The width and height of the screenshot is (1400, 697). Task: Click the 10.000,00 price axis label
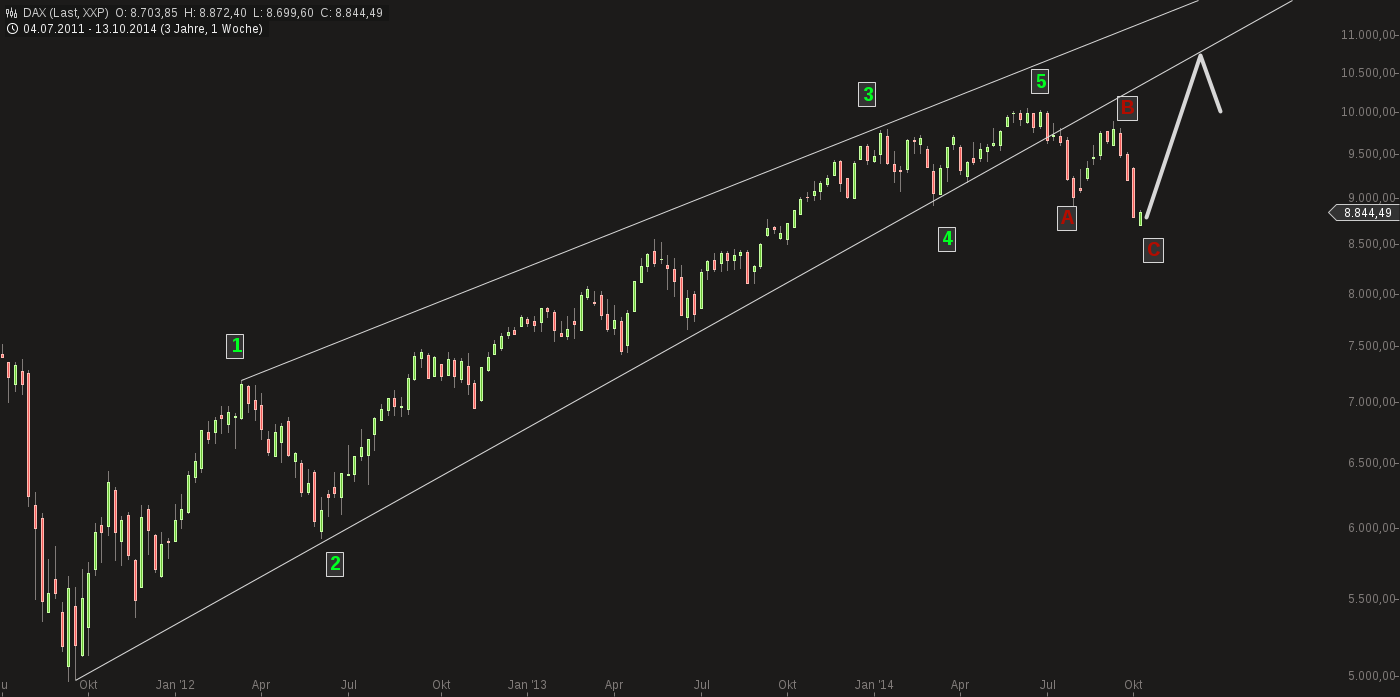point(1368,111)
